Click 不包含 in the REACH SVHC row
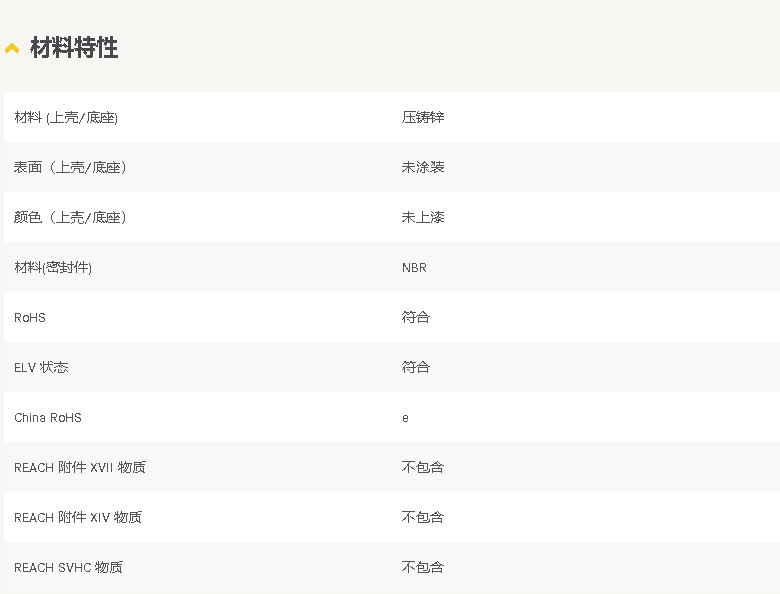This screenshot has height=594, width=780. point(423,567)
